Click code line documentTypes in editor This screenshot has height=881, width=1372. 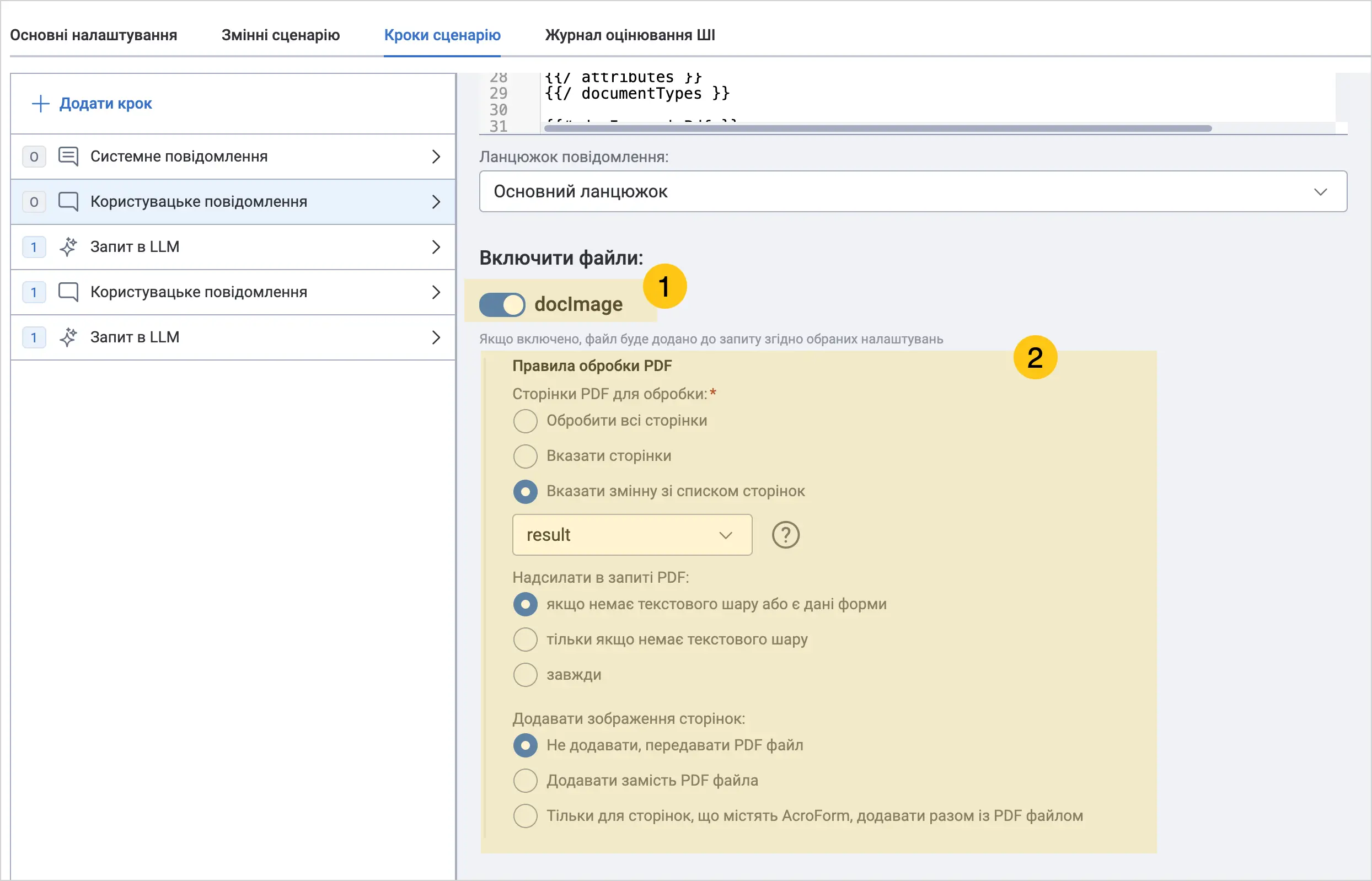(637, 93)
